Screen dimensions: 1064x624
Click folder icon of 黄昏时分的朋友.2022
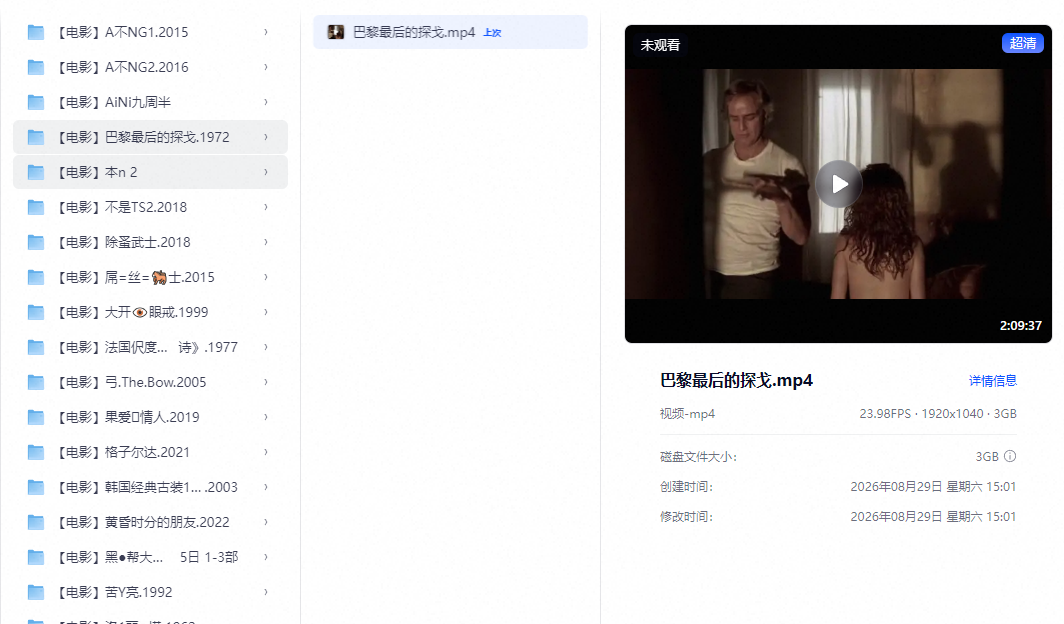click(35, 522)
